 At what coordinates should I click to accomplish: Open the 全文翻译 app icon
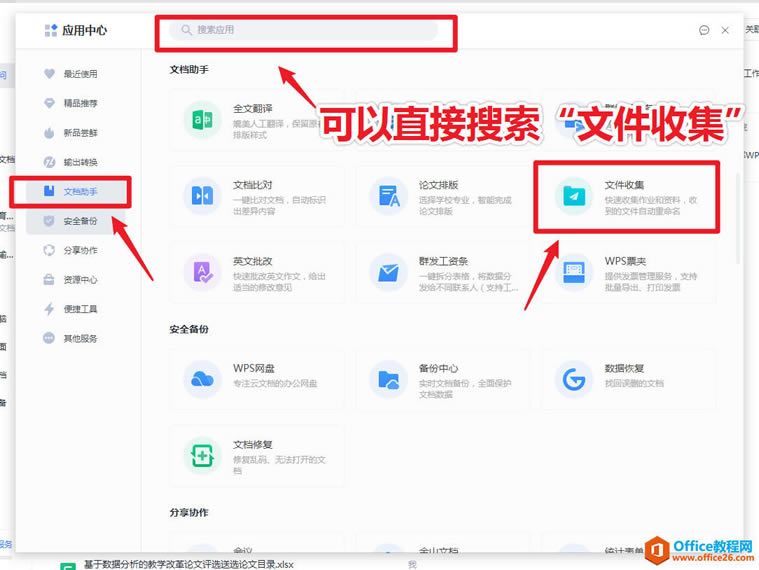pyautogui.click(x=202, y=120)
